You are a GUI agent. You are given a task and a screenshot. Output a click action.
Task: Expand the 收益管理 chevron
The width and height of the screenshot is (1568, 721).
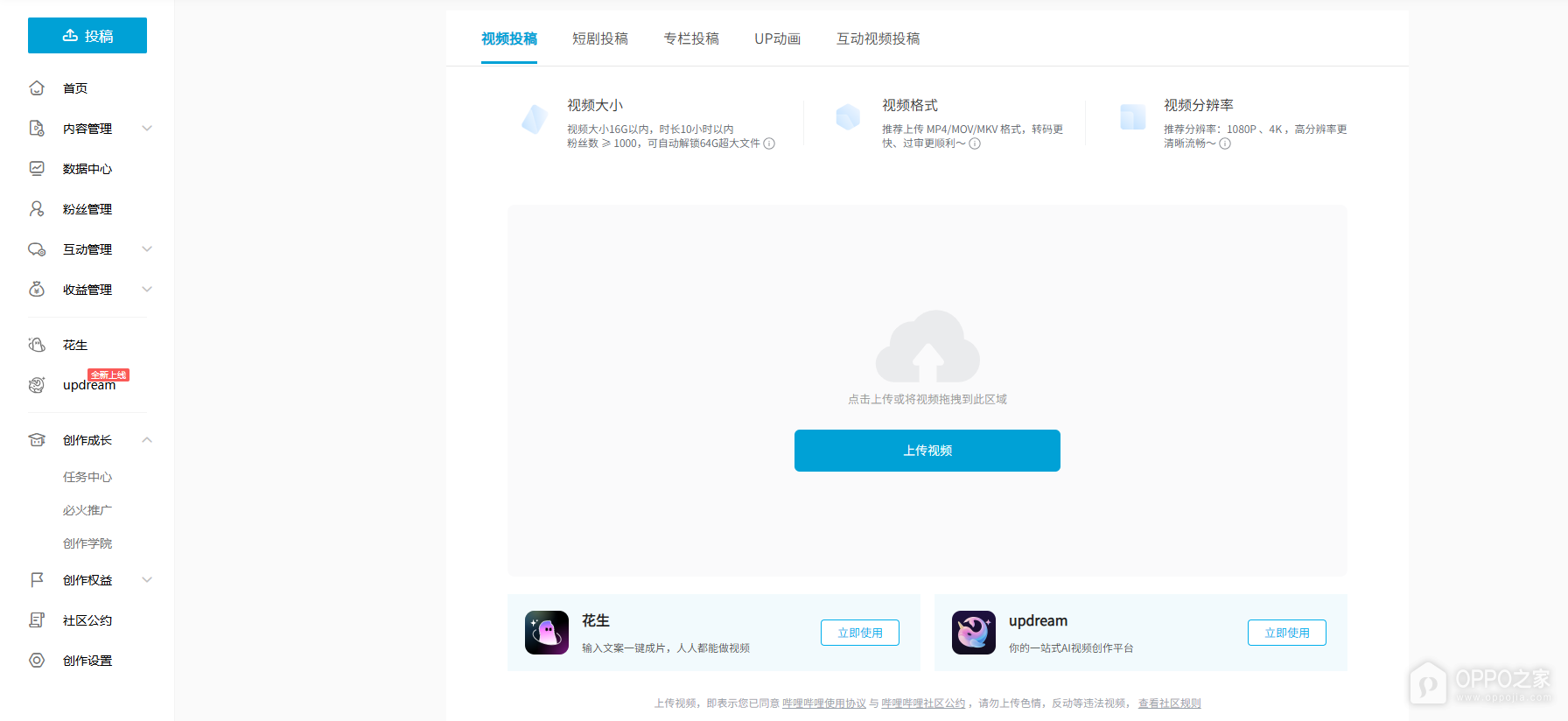[x=147, y=289]
